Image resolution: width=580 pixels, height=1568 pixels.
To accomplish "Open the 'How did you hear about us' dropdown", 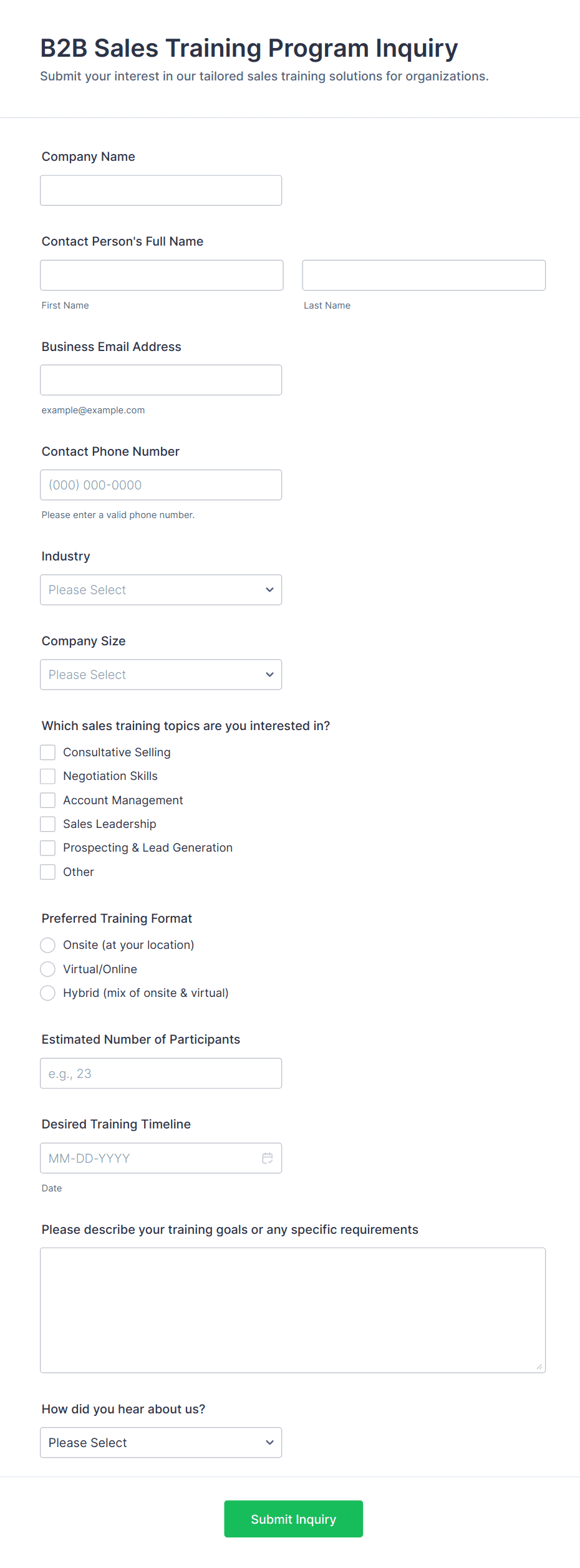I will tap(161, 1443).
